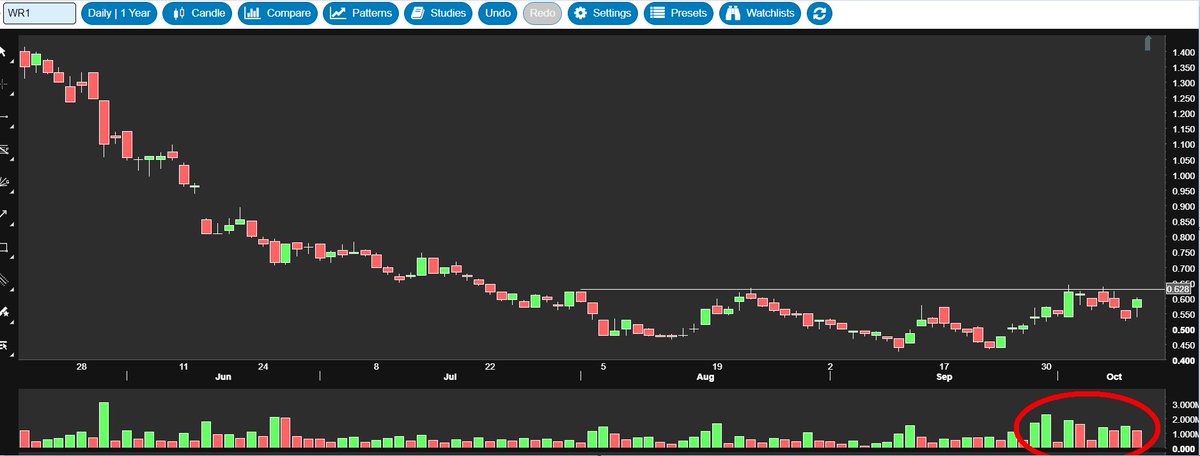The image size is (1200, 456).
Task: Click the arrow icon at chart top-right corner
Action: pyautogui.click(x=1149, y=42)
